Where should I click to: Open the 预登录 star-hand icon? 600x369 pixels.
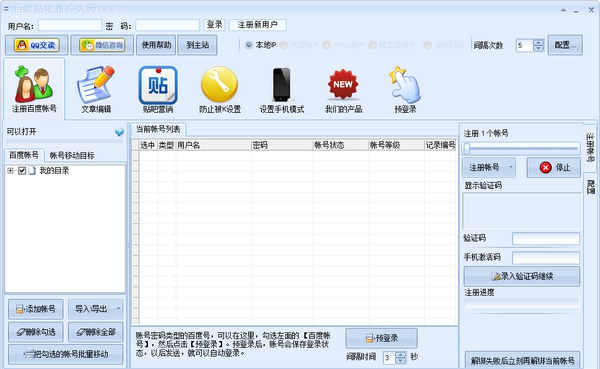[405, 89]
